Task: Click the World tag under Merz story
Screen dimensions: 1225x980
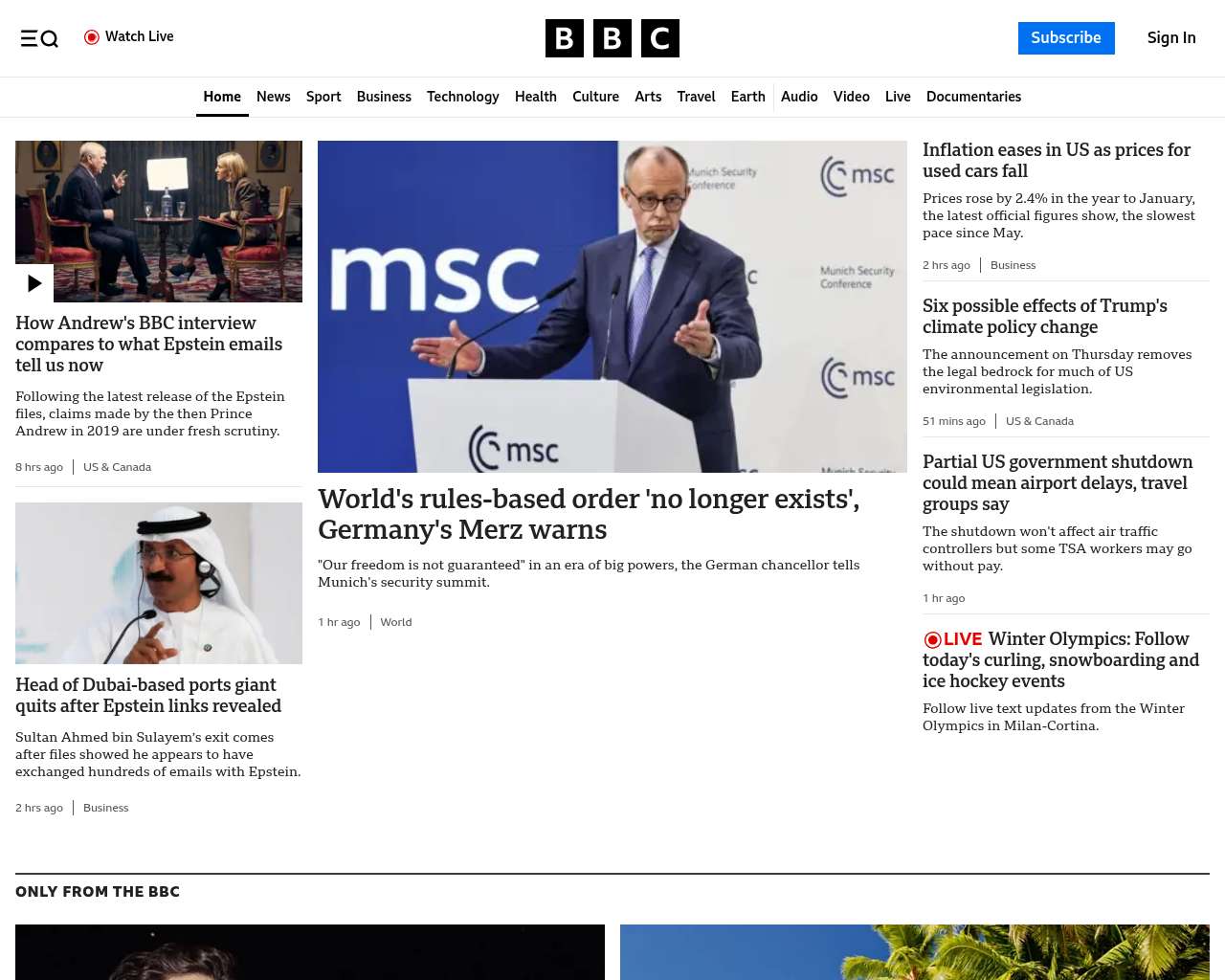Action: click(396, 622)
